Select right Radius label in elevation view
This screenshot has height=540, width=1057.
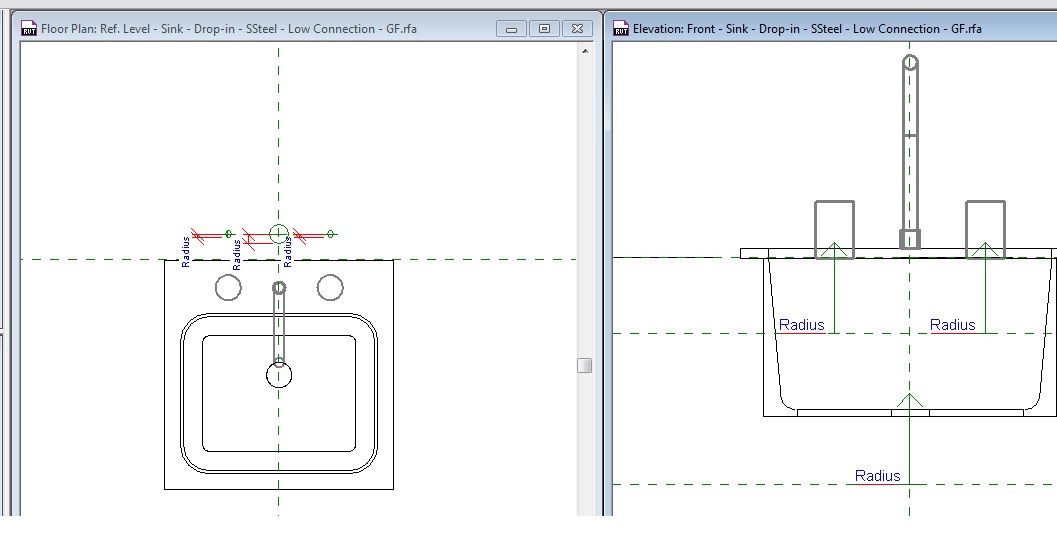tap(953, 325)
